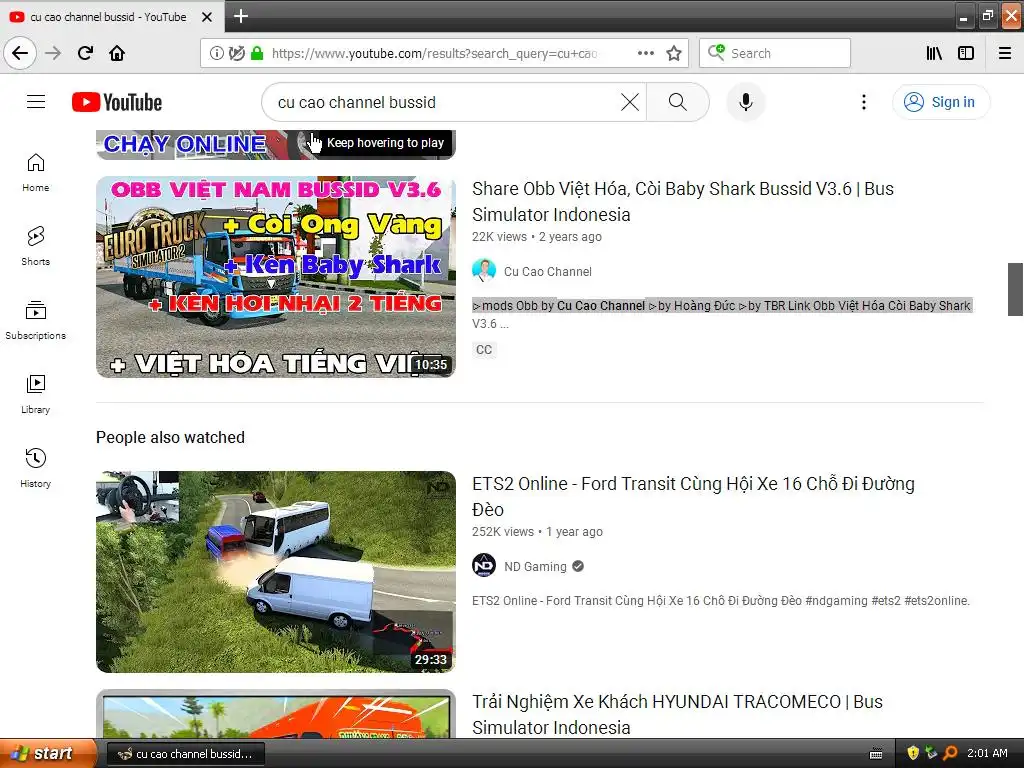Open 'Trải Nghiệm Xe Khách HYUNDAI TRACOMECO' title

click(x=677, y=714)
